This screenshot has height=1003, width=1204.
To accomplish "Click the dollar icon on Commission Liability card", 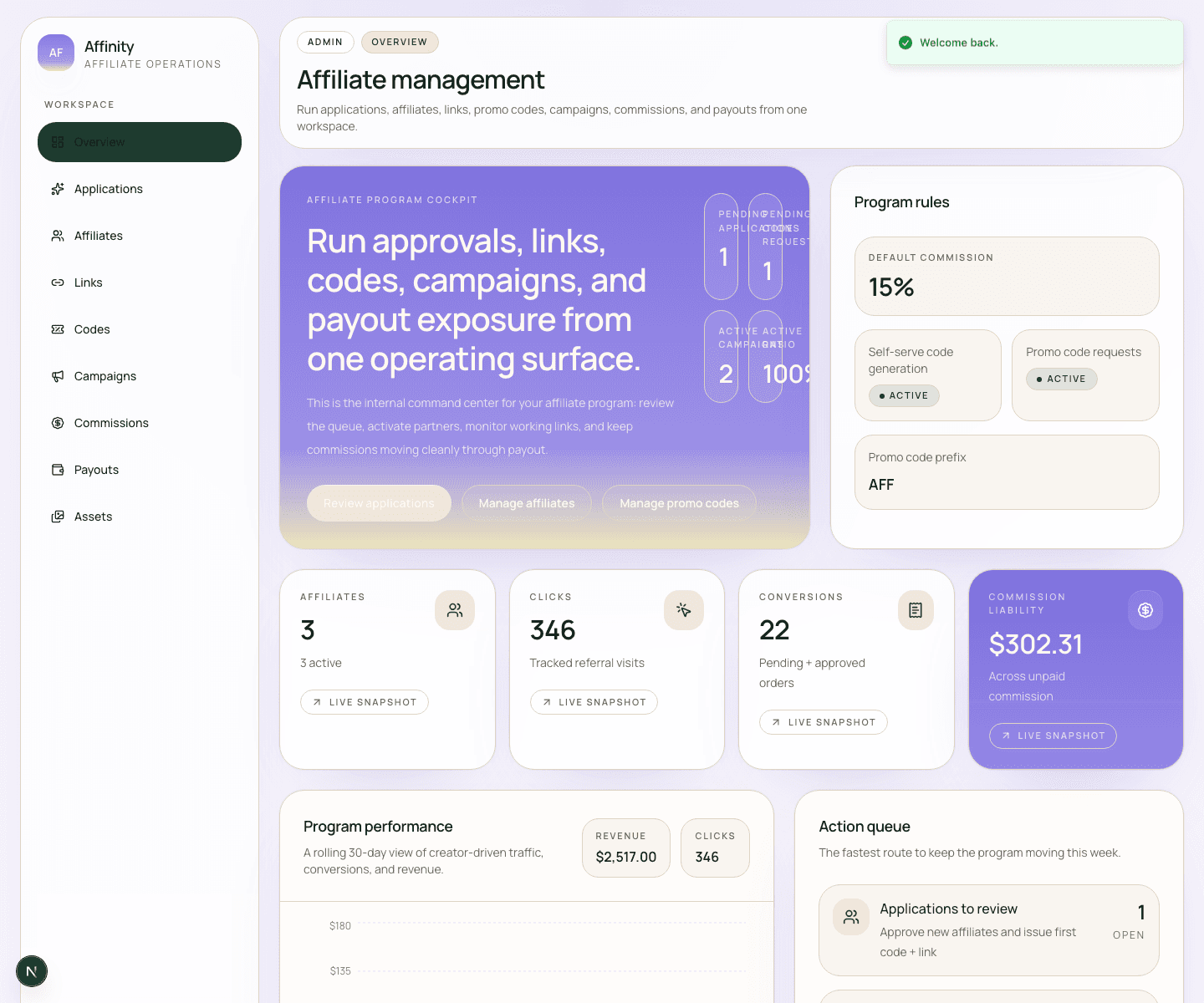I will pos(1145,610).
